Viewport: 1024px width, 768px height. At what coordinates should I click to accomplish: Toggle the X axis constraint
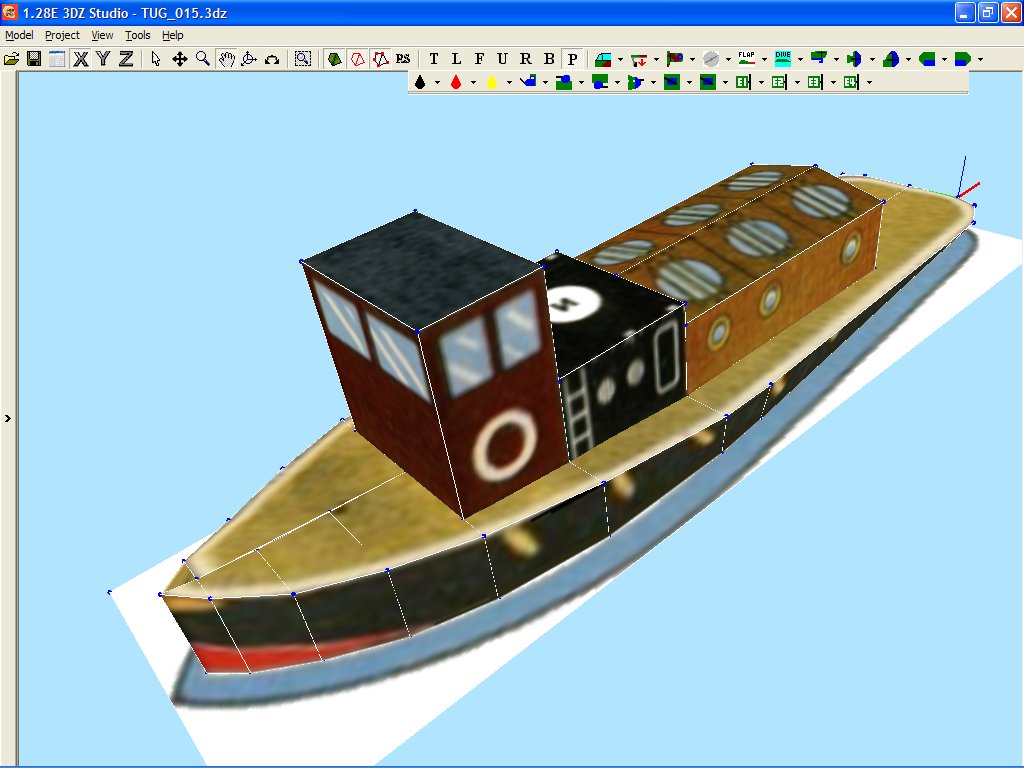point(83,59)
